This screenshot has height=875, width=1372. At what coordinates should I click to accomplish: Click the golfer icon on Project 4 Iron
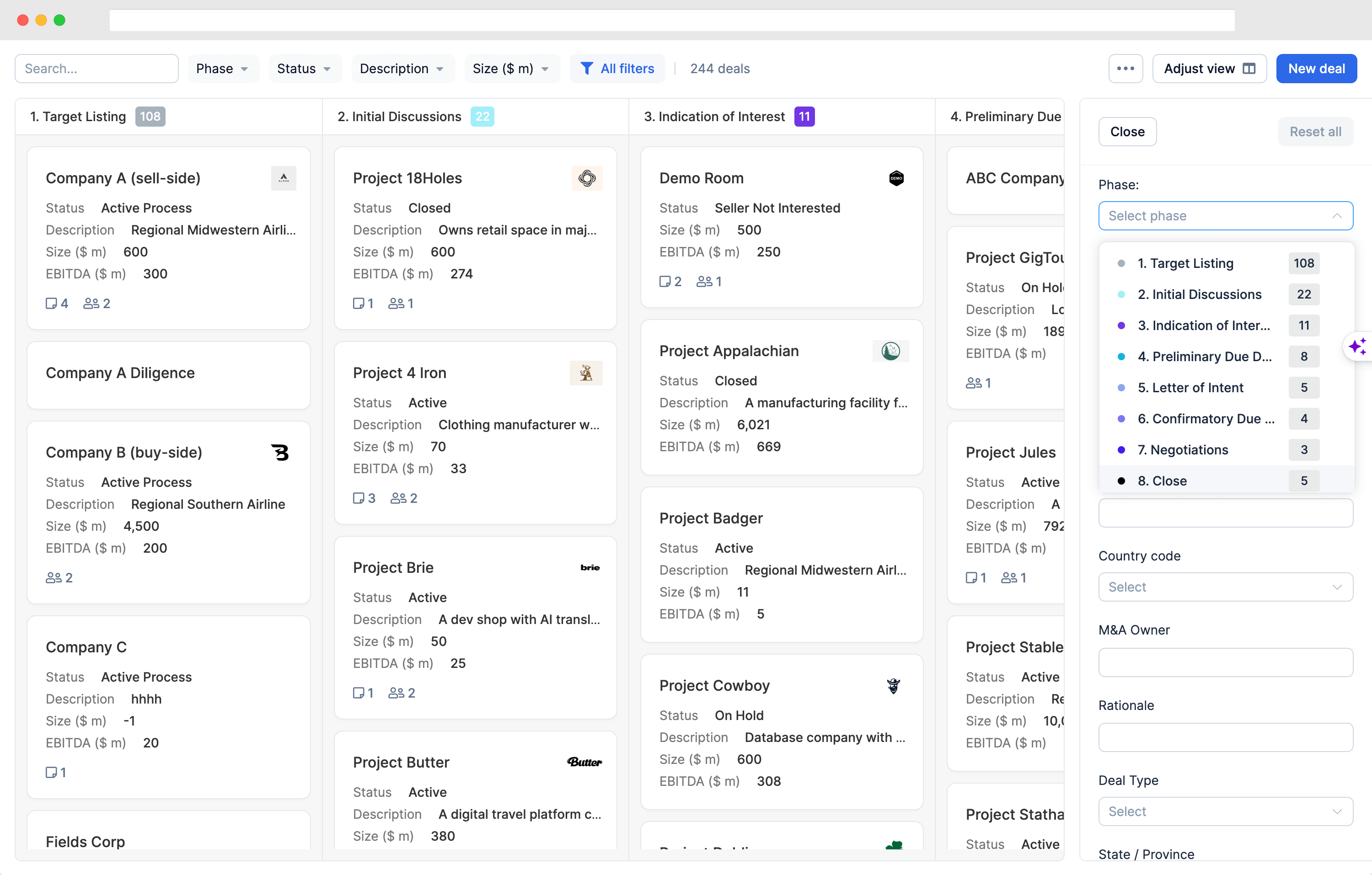point(586,373)
